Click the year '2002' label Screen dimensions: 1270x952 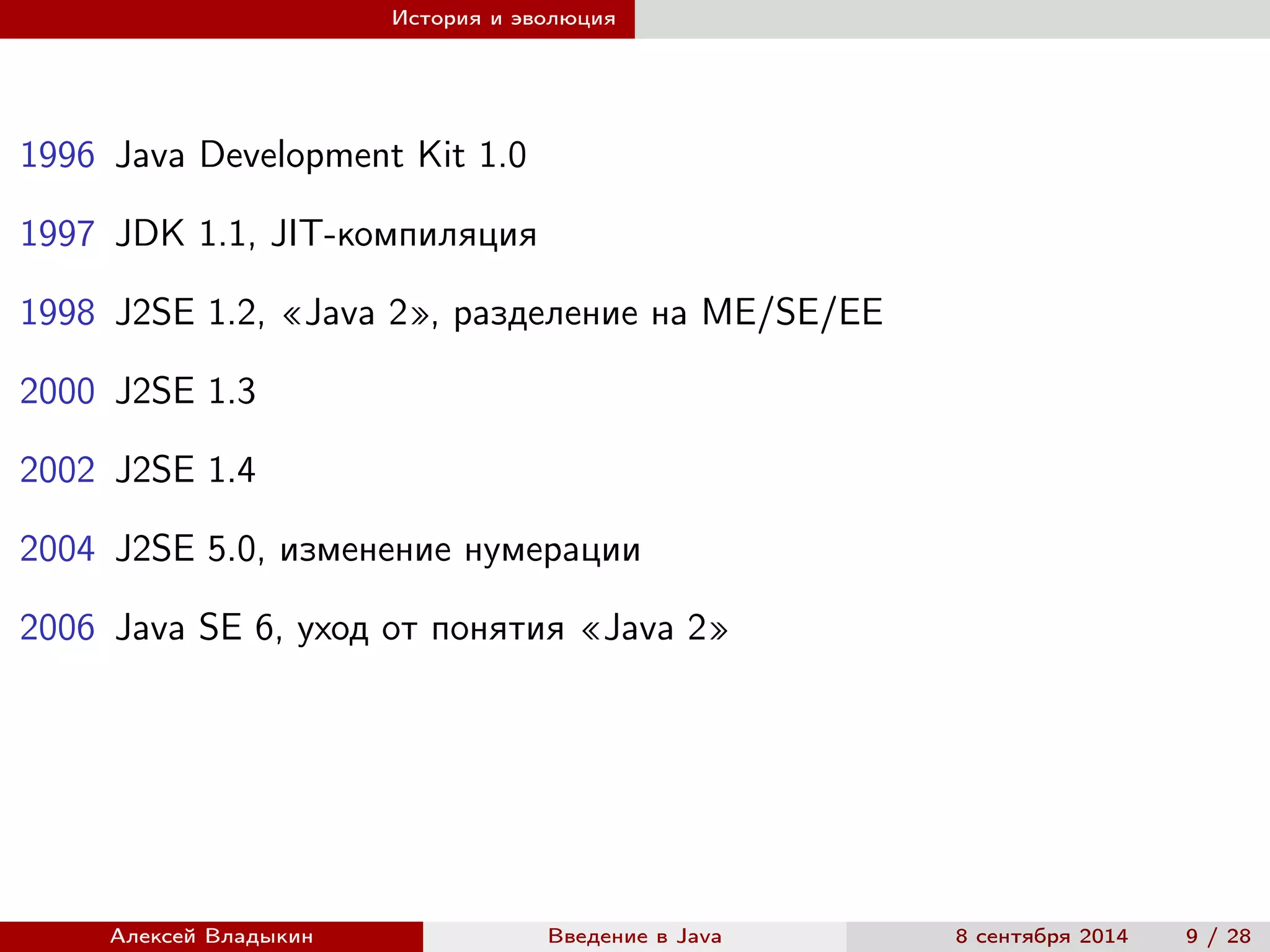(58, 470)
